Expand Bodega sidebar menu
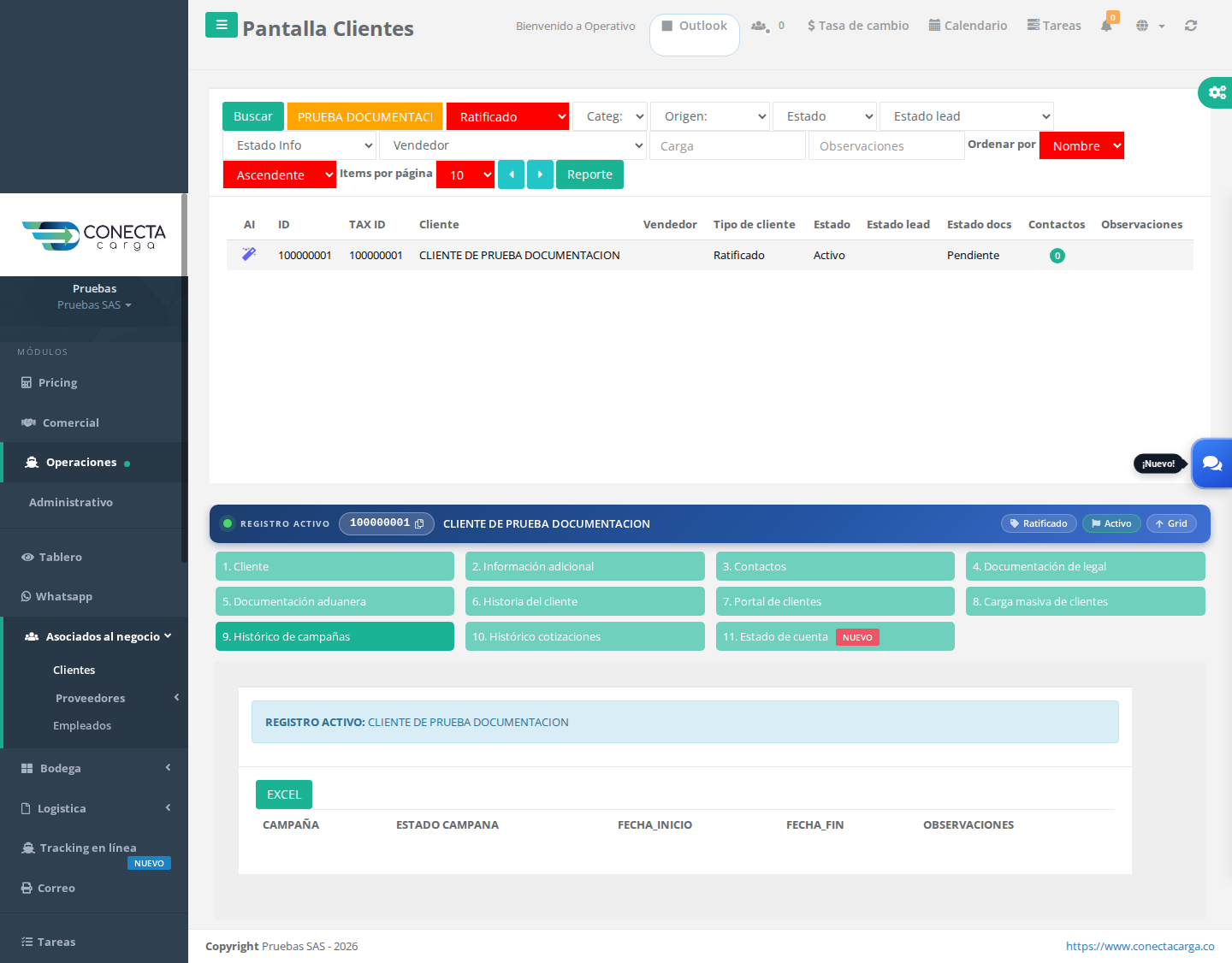1232x963 pixels. click(94, 768)
